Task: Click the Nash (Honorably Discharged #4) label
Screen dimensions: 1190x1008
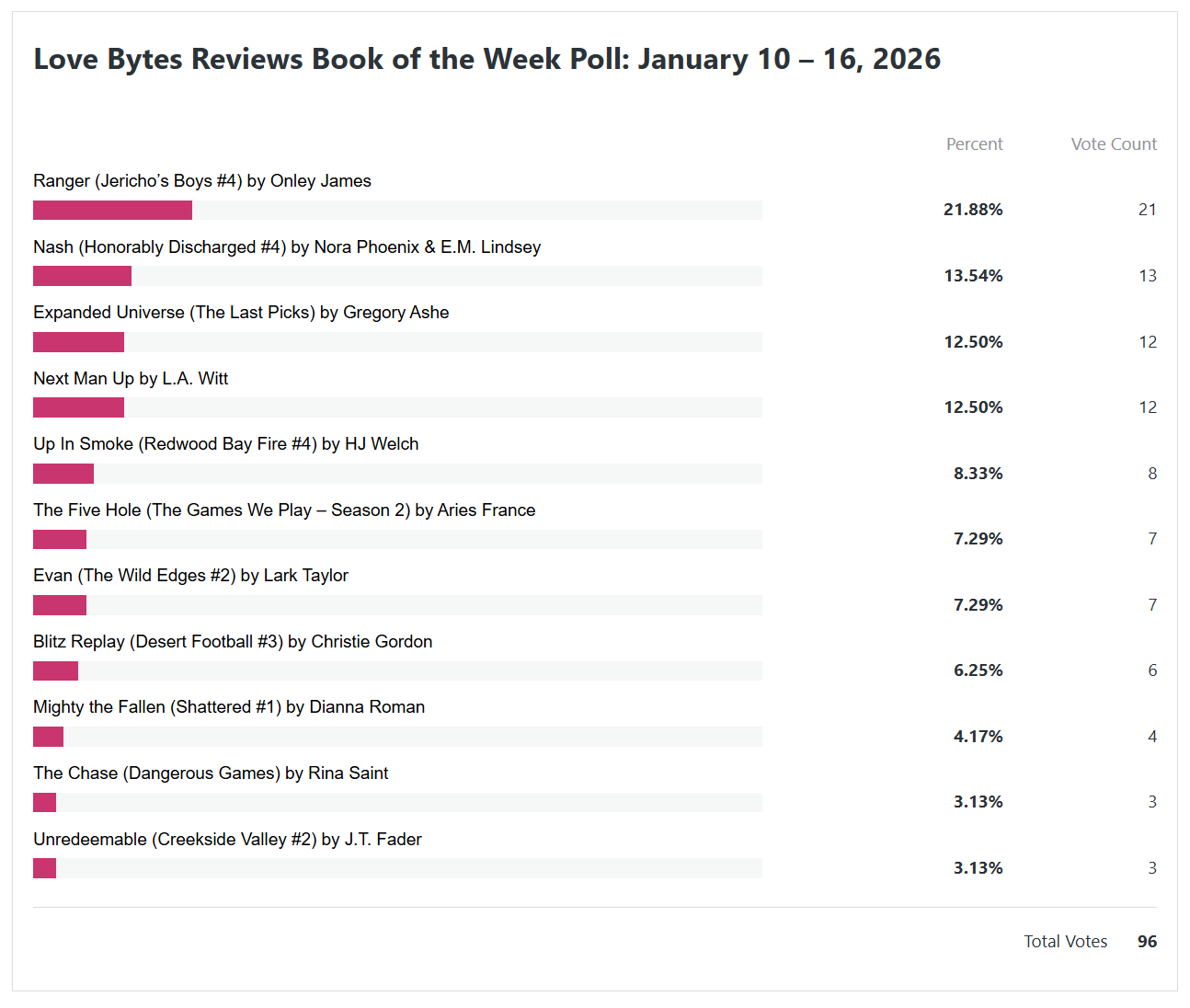Action: pyautogui.click(x=286, y=247)
